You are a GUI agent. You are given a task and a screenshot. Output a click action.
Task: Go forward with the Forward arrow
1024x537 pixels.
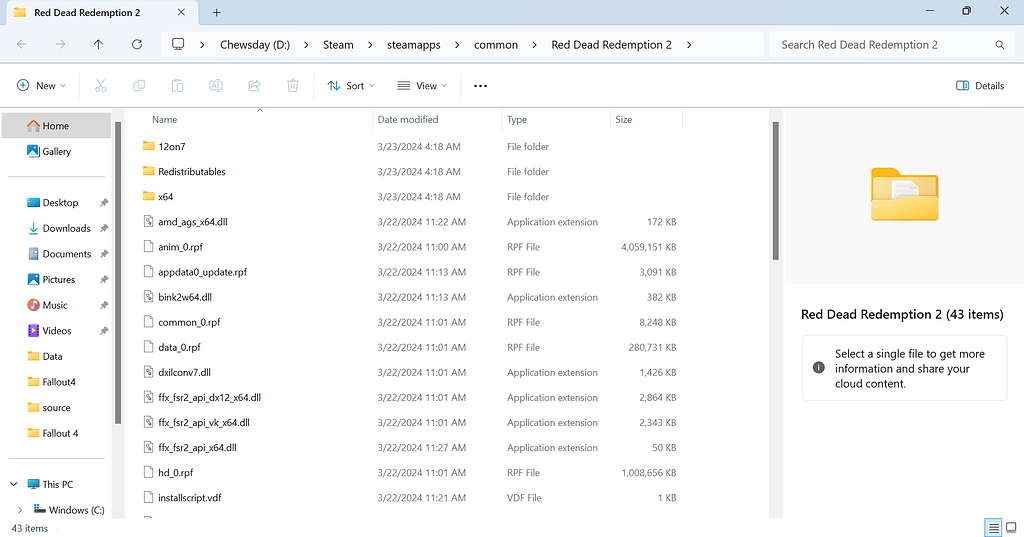coord(60,44)
